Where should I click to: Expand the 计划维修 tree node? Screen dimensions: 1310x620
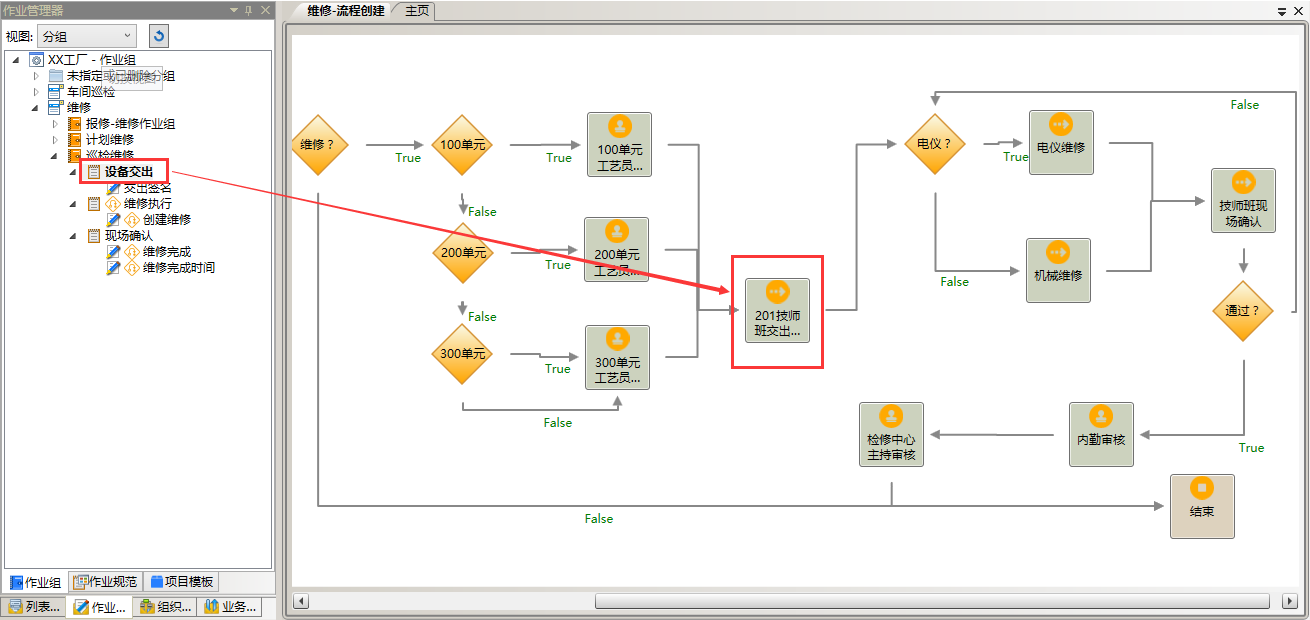[56, 140]
